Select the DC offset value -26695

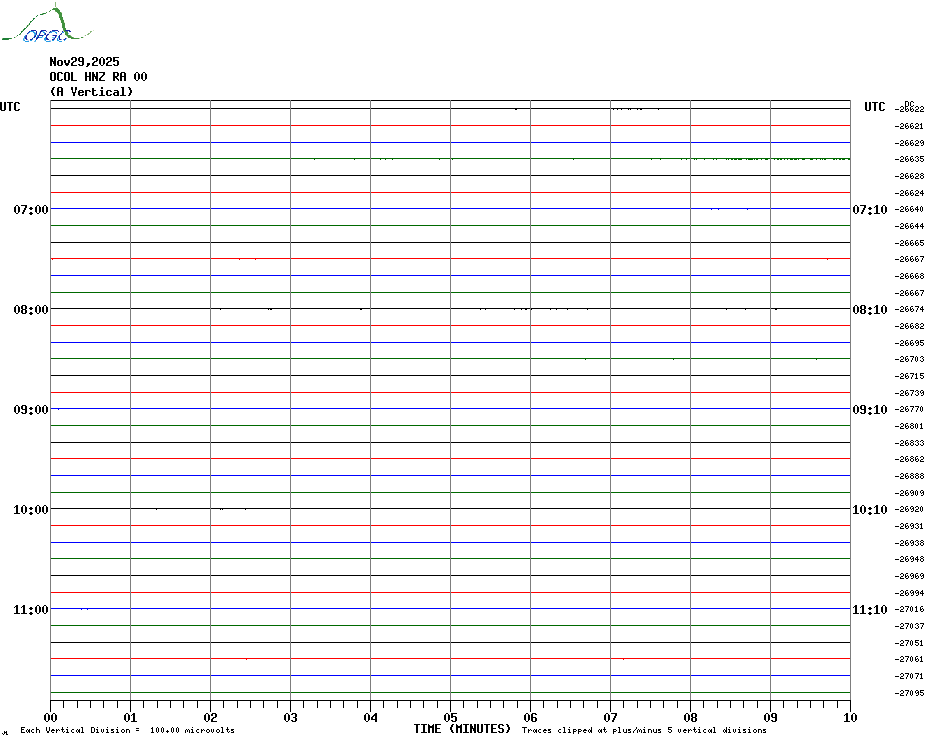[909, 343]
